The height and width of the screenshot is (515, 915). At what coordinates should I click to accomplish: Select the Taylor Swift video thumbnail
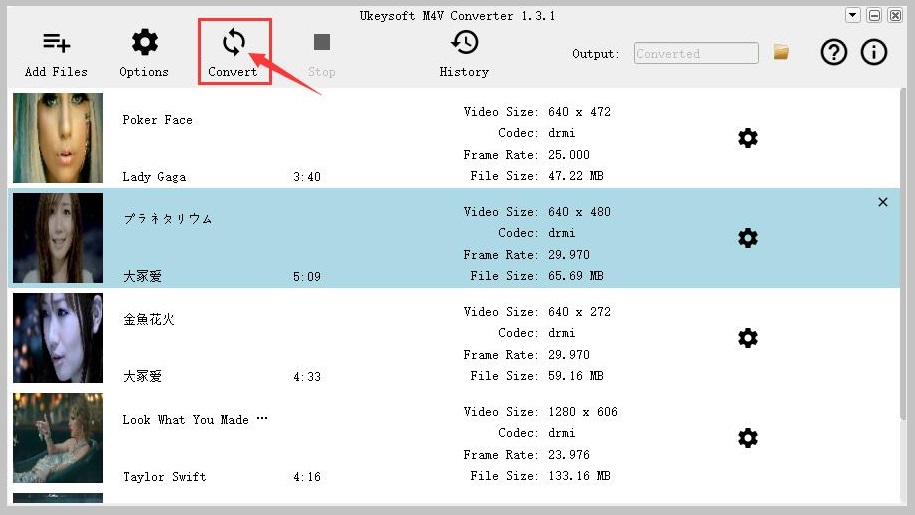click(x=58, y=438)
